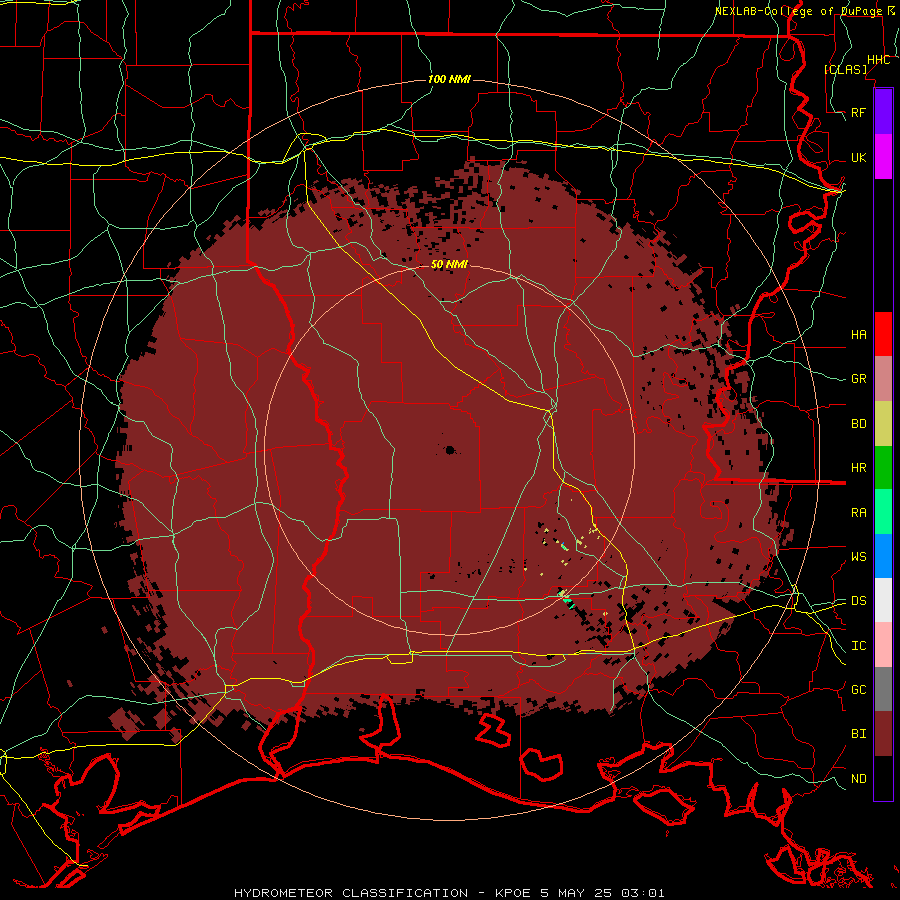Click the RA legend label
Screen dimensions: 900x900
click(x=859, y=513)
